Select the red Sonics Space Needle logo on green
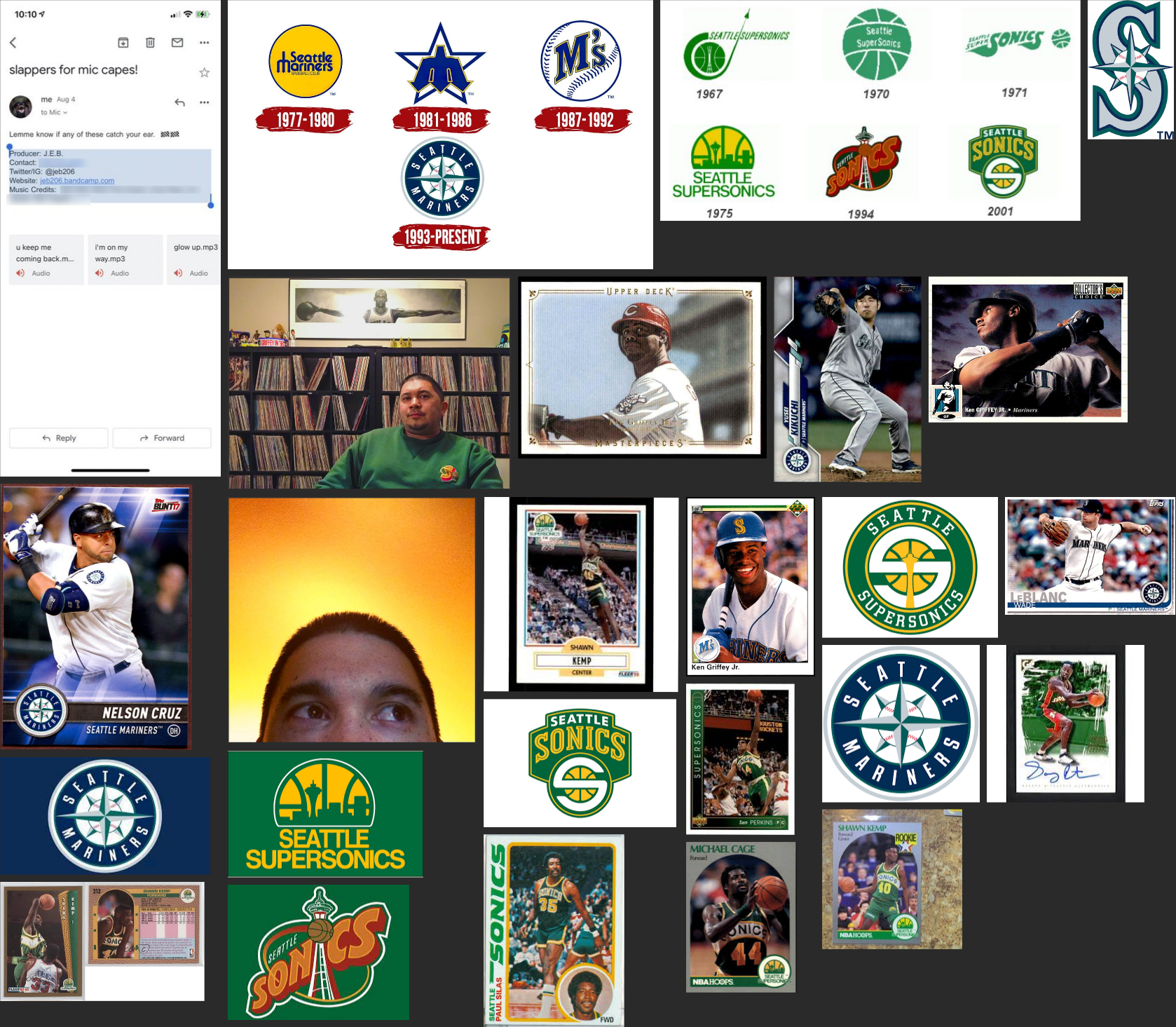This screenshot has height=1027, width=1176. [318, 952]
